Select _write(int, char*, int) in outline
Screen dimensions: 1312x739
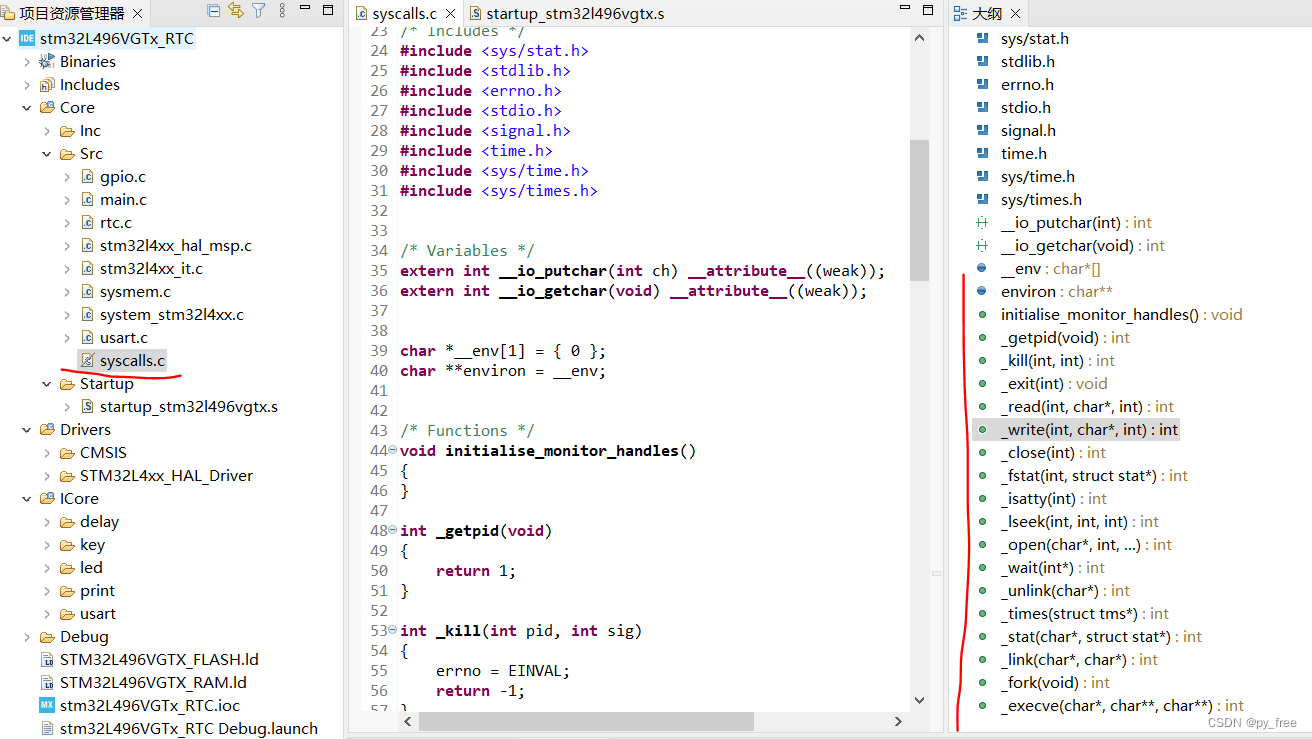tap(1089, 430)
